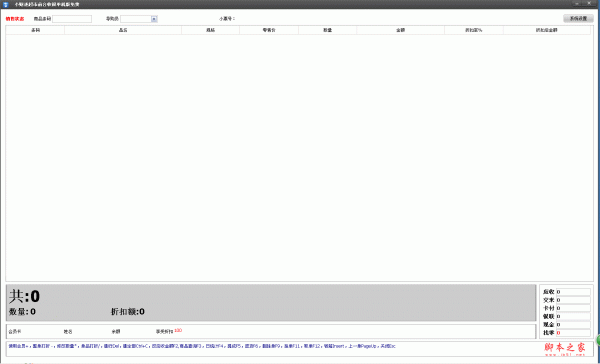600x364 pixels.
Task: Click the 数量 quantity column header
Action: [328, 30]
